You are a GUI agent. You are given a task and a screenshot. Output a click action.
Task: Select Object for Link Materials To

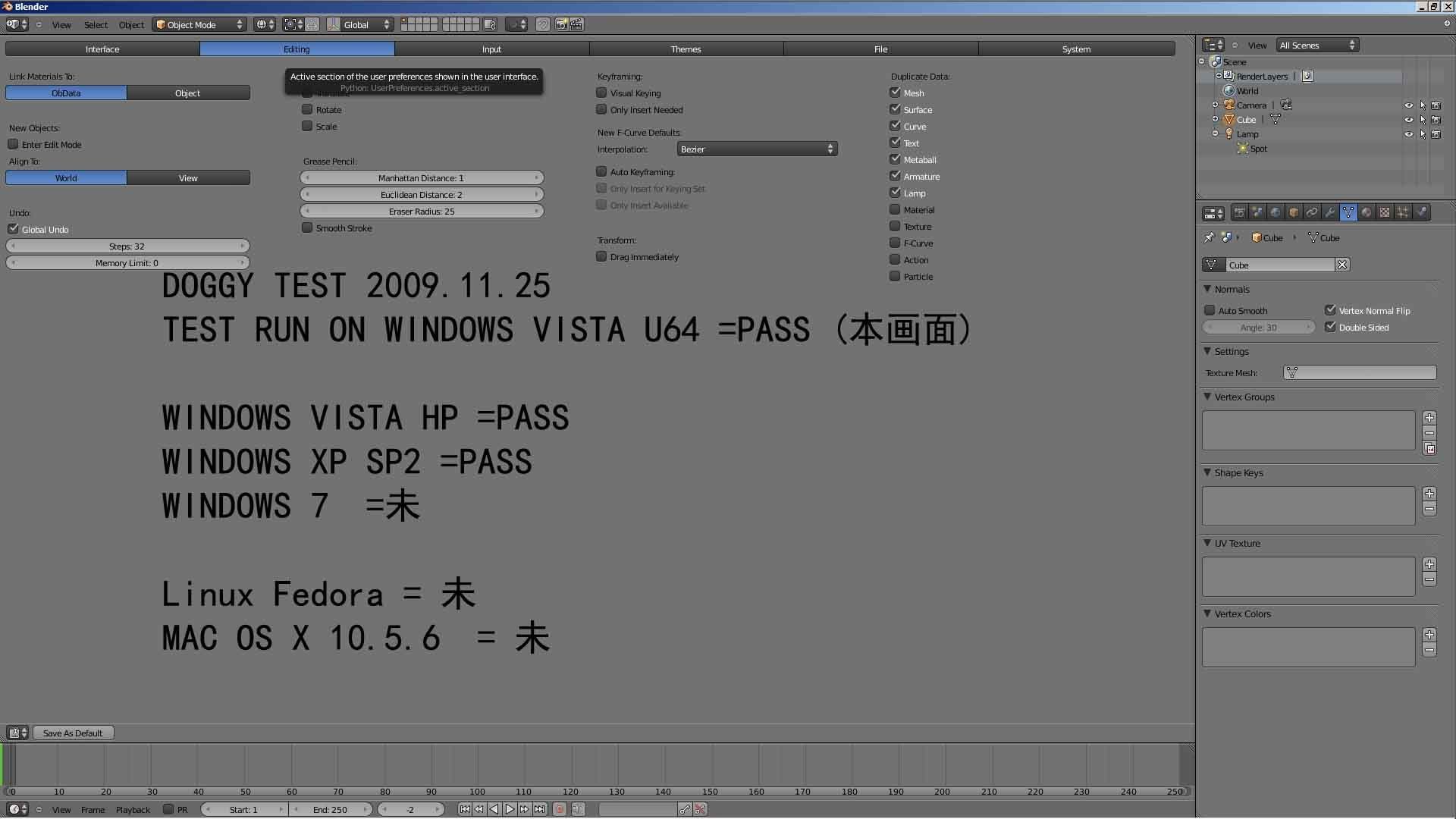(x=188, y=93)
